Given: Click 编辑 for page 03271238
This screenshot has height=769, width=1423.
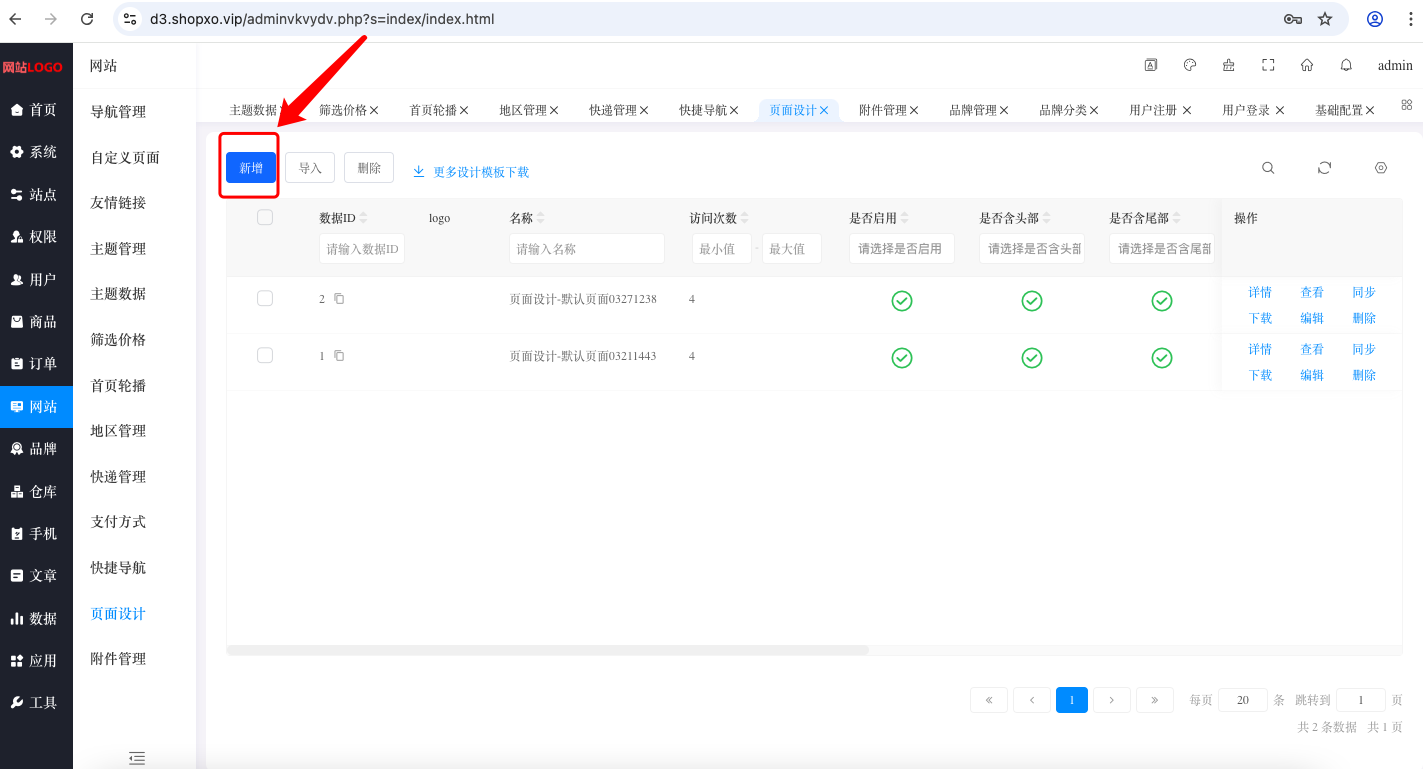Looking at the screenshot, I should coord(1312,318).
